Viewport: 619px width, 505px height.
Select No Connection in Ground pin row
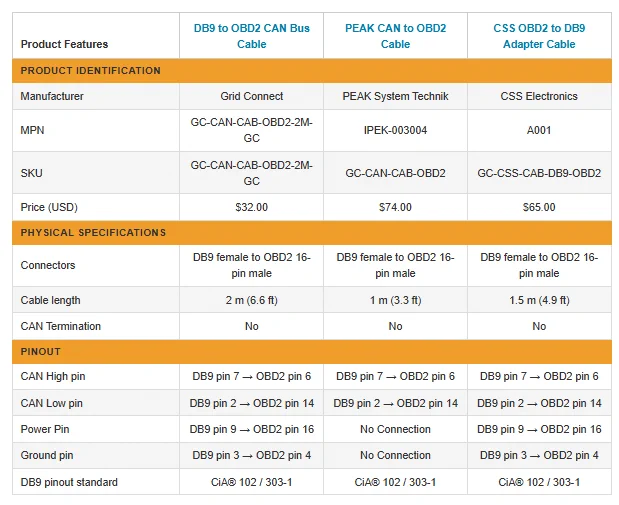coord(395,455)
